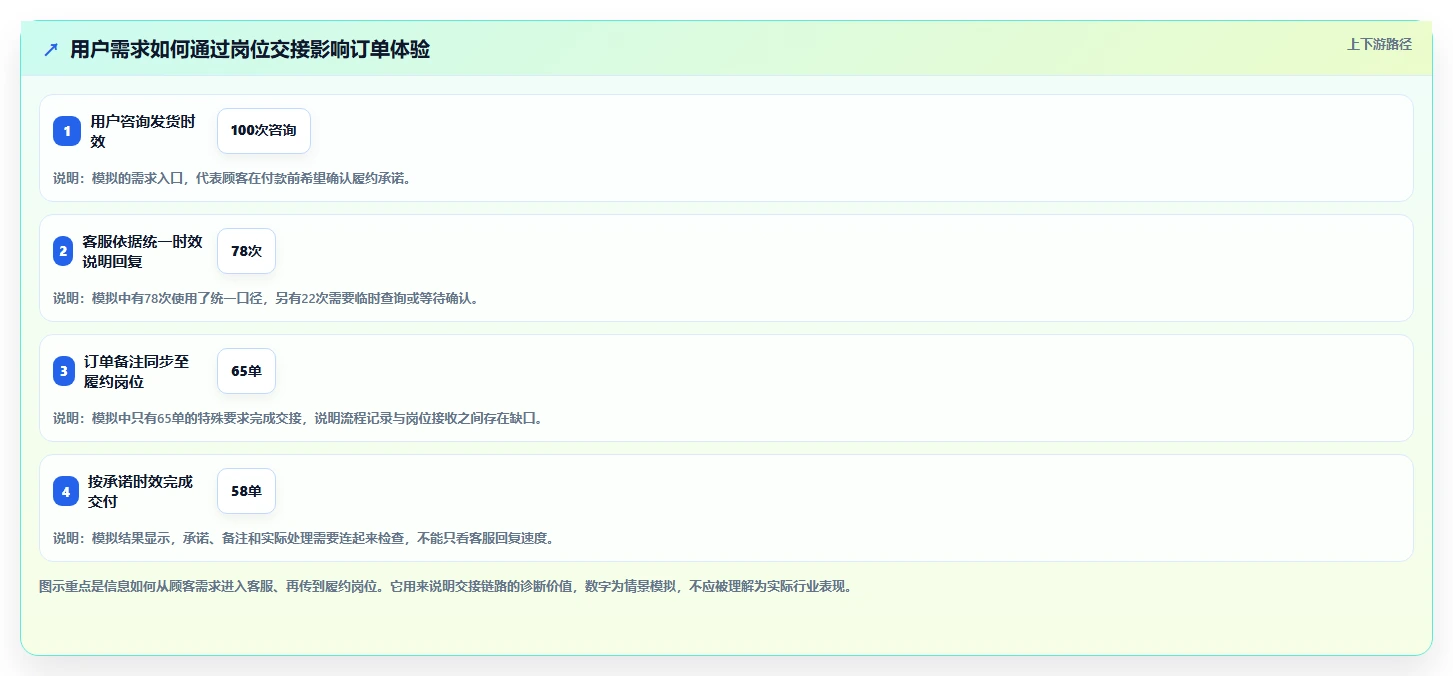Screen dimensions: 1453x676
Task: Click the step label 客服依据统一时效说明回复
Action: [x=143, y=251]
